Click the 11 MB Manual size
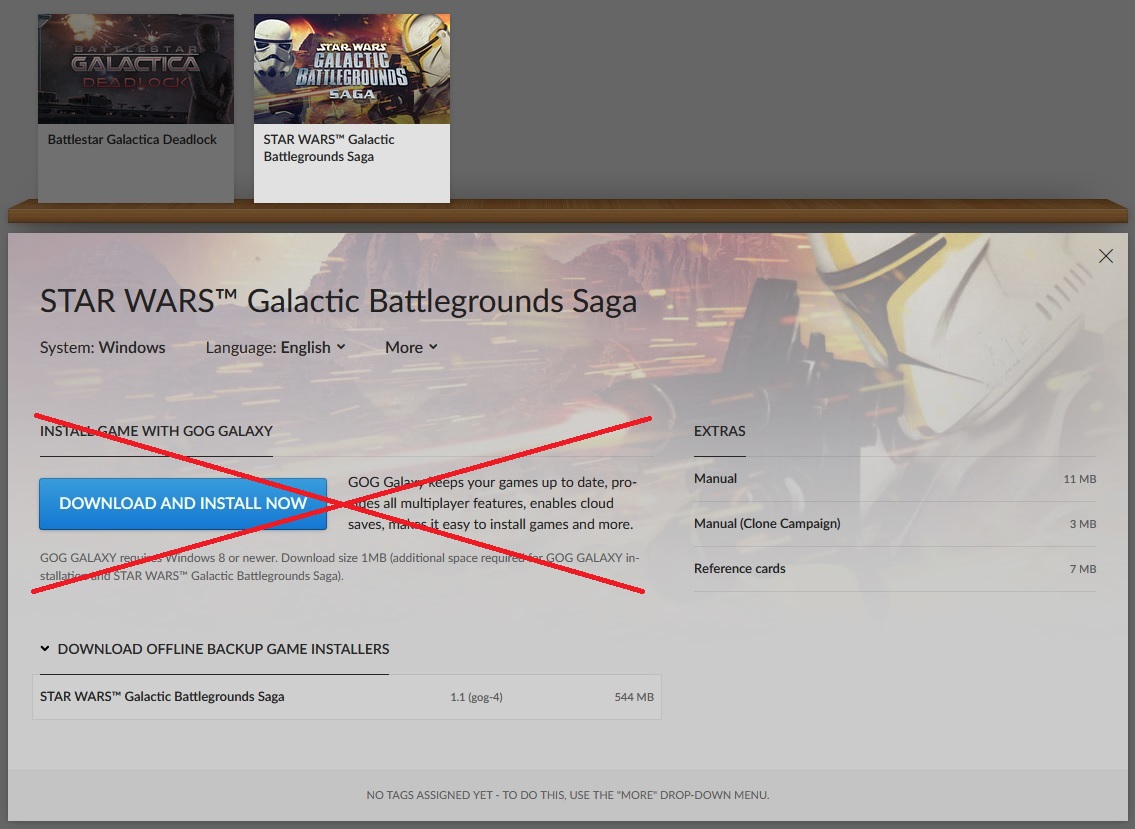Image resolution: width=1135 pixels, height=829 pixels. pyautogui.click(x=1080, y=479)
